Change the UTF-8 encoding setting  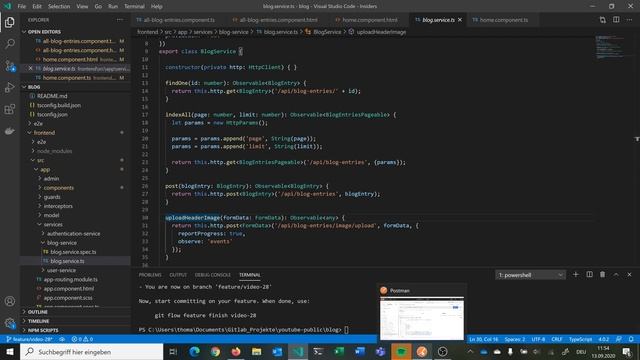pyautogui.click(x=538, y=339)
